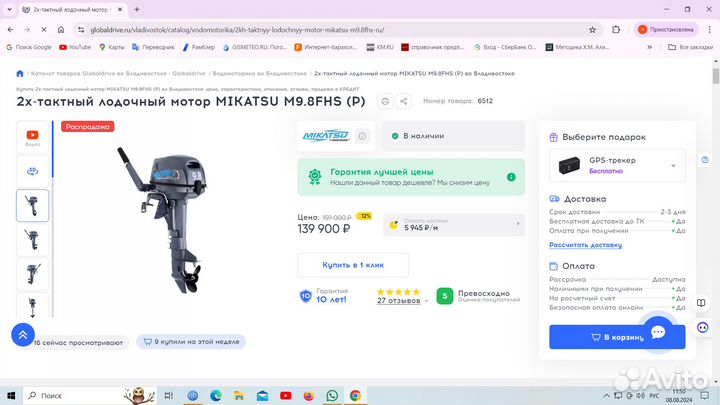Open the browser extensions puzzle icon
Viewport: 720px width, 405px height.
click(616, 30)
